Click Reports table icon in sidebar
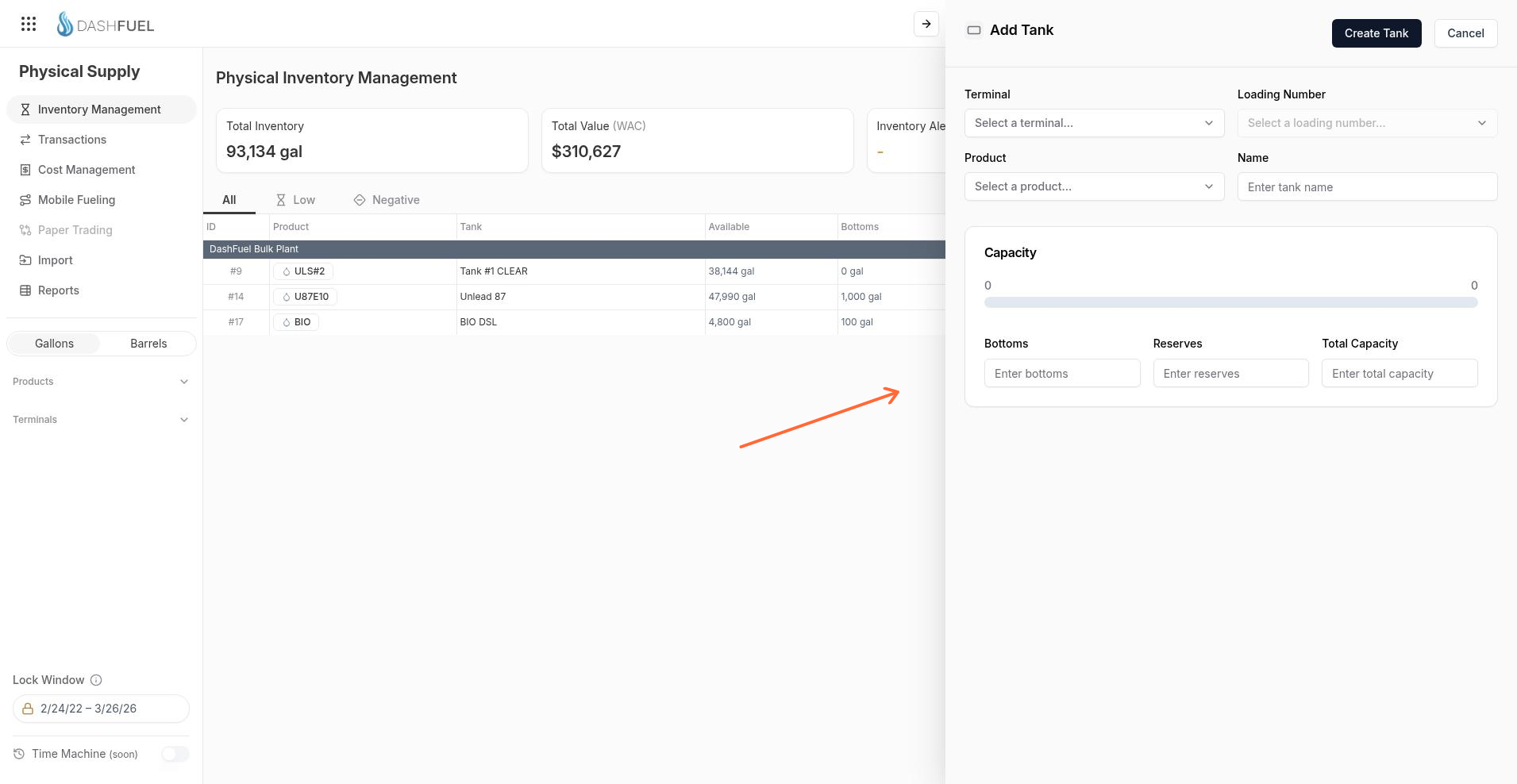 (25, 290)
